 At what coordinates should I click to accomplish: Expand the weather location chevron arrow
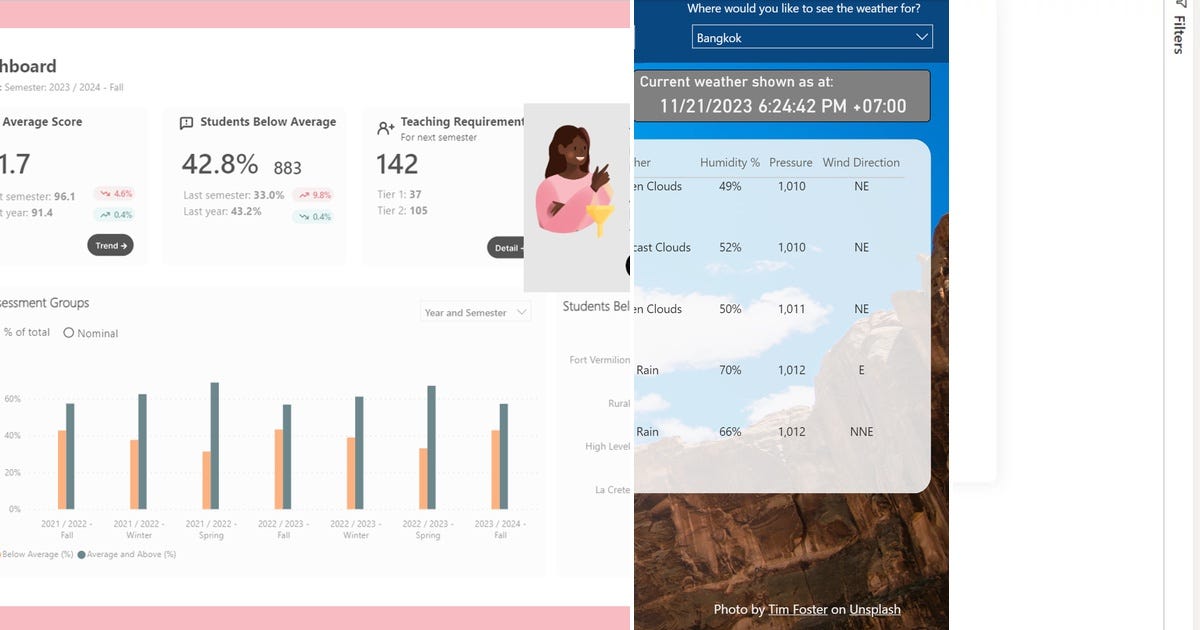pyautogui.click(x=922, y=37)
